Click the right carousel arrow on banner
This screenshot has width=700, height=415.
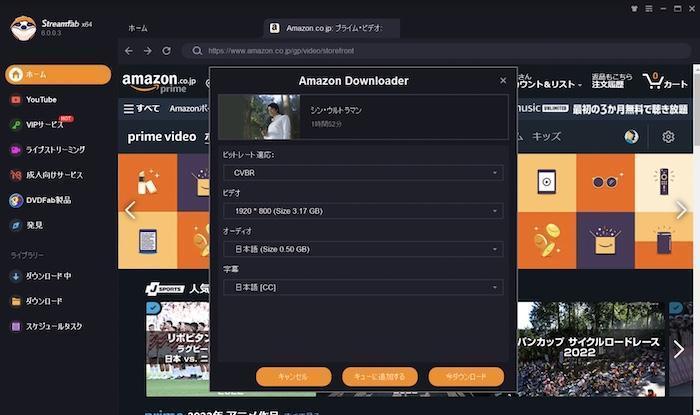(x=681, y=210)
